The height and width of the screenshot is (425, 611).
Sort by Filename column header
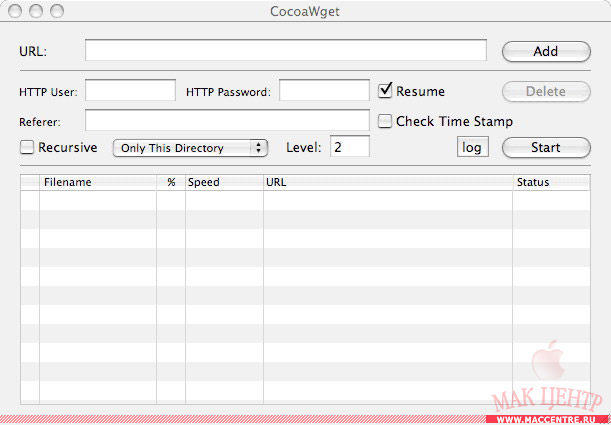[98, 182]
